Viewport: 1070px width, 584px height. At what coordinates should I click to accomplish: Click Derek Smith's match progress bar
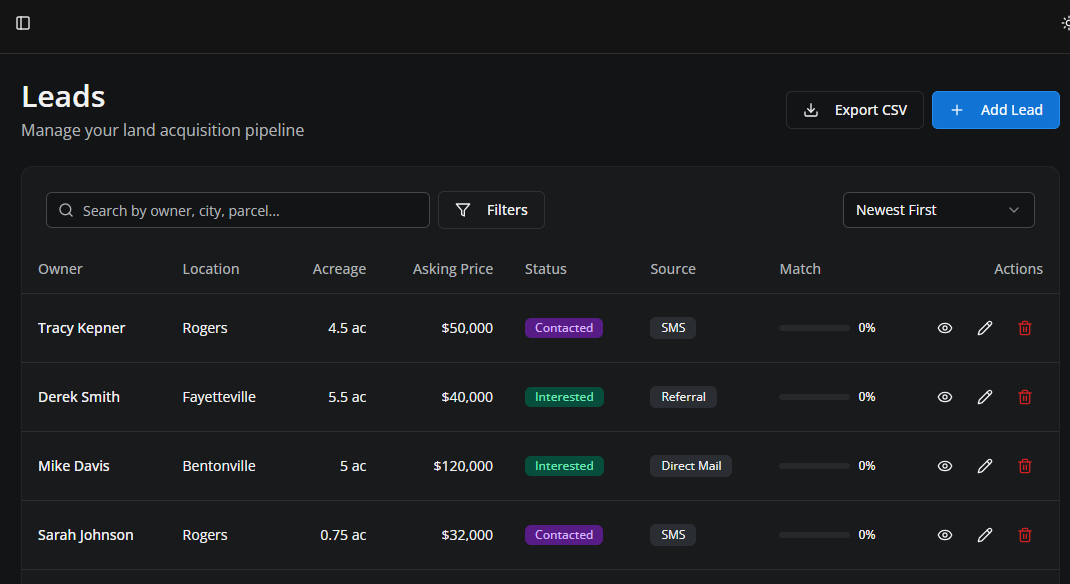click(x=813, y=396)
